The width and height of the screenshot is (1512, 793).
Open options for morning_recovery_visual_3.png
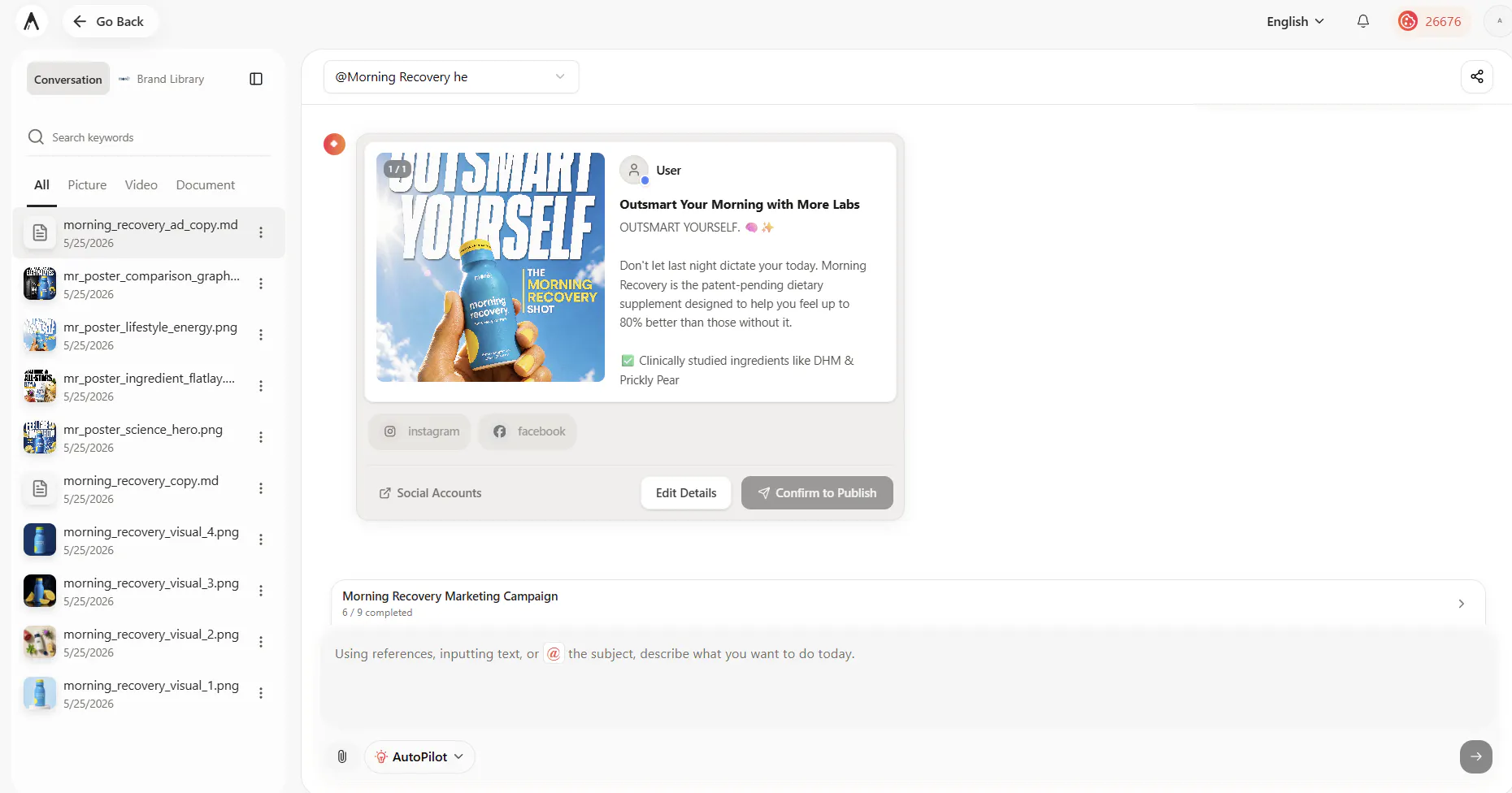[261, 591]
